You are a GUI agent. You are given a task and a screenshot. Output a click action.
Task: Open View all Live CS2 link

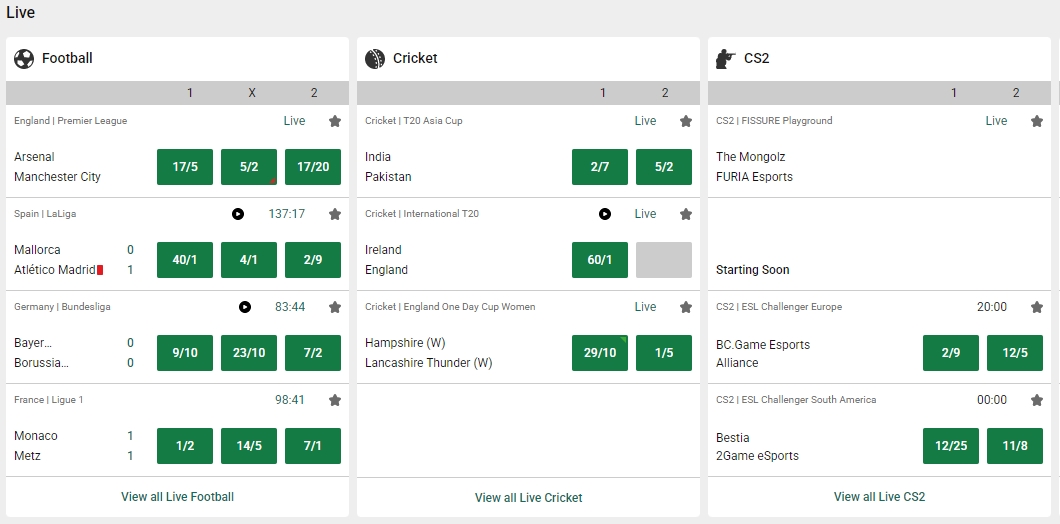880,496
